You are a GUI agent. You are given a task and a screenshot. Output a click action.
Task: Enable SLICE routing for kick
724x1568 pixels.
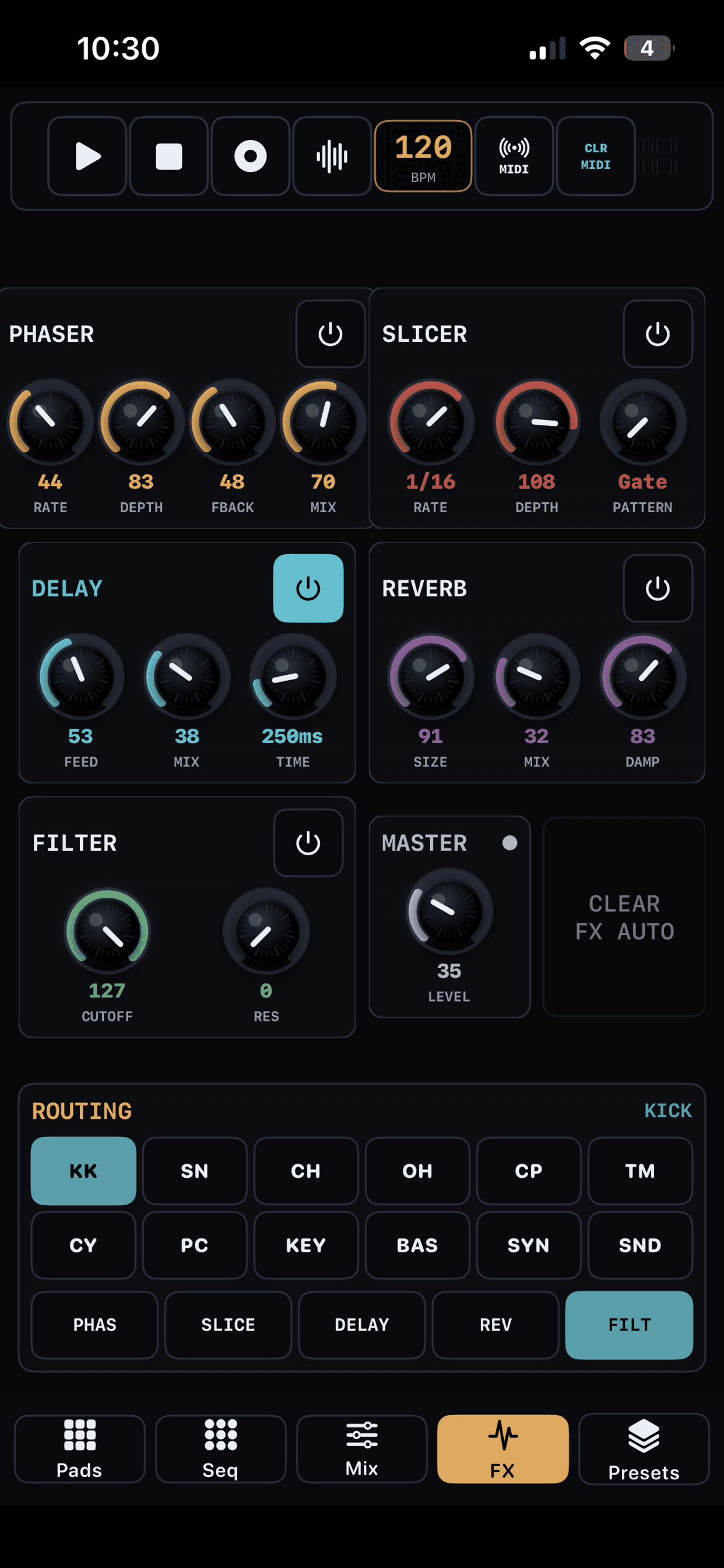pyautogui.click(x=228, y=1325)
